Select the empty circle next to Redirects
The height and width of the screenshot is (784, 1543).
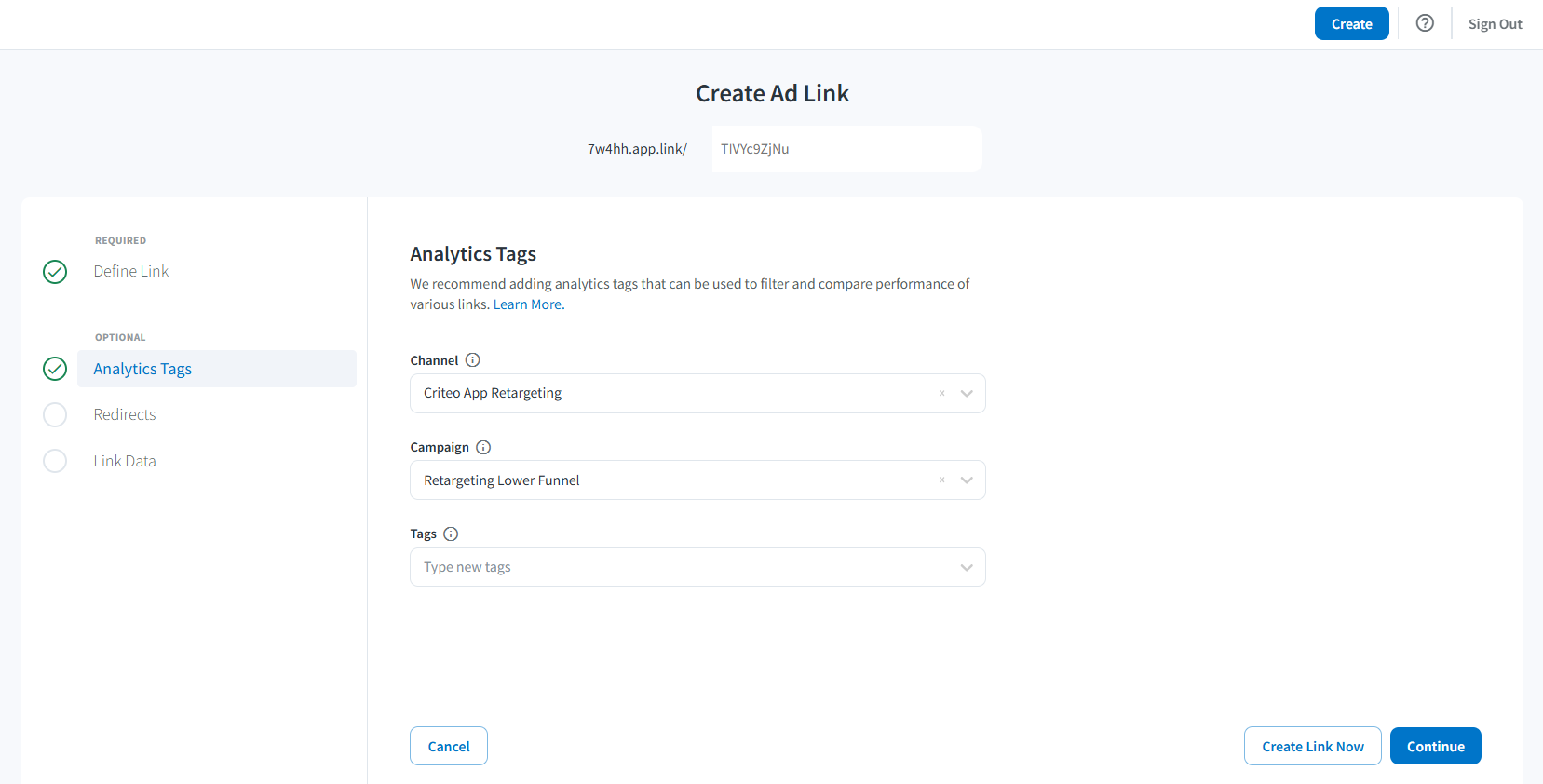click(x=55, y=414)
